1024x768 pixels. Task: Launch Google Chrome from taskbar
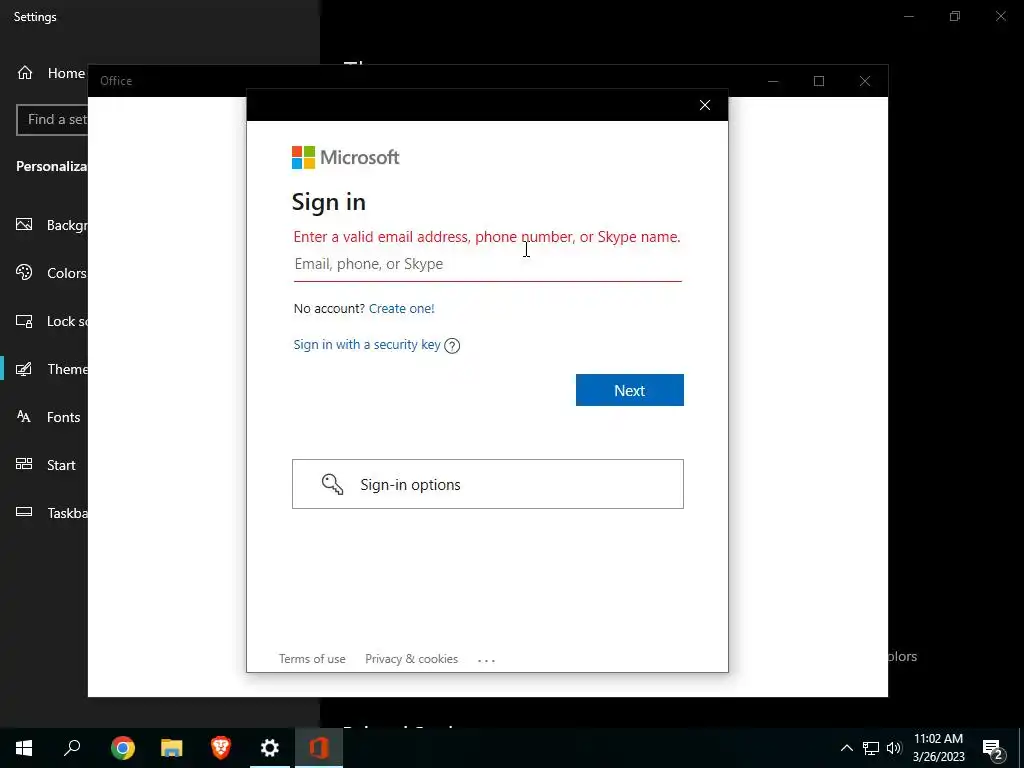click(x=123, y=748)
